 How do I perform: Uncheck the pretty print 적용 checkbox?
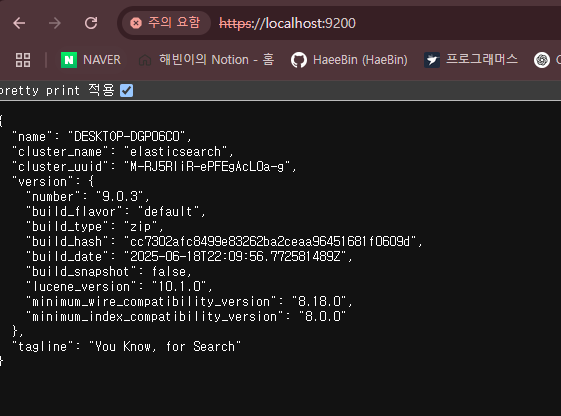(x=127, y=90)
